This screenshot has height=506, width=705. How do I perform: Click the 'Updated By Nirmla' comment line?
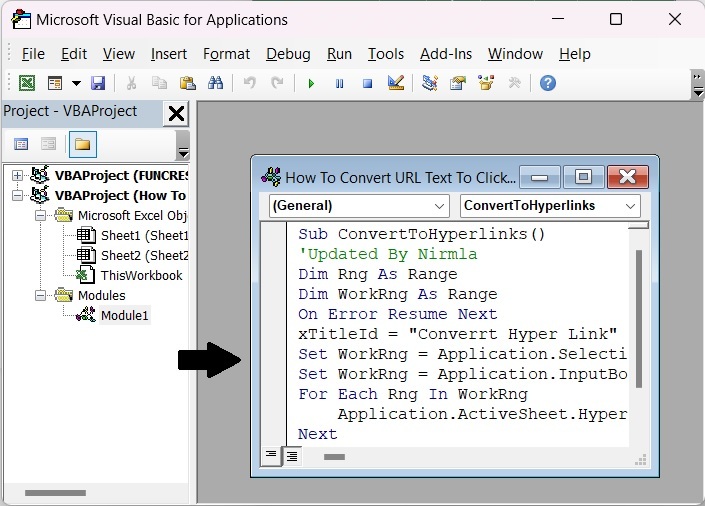click(x=388, y=254)
